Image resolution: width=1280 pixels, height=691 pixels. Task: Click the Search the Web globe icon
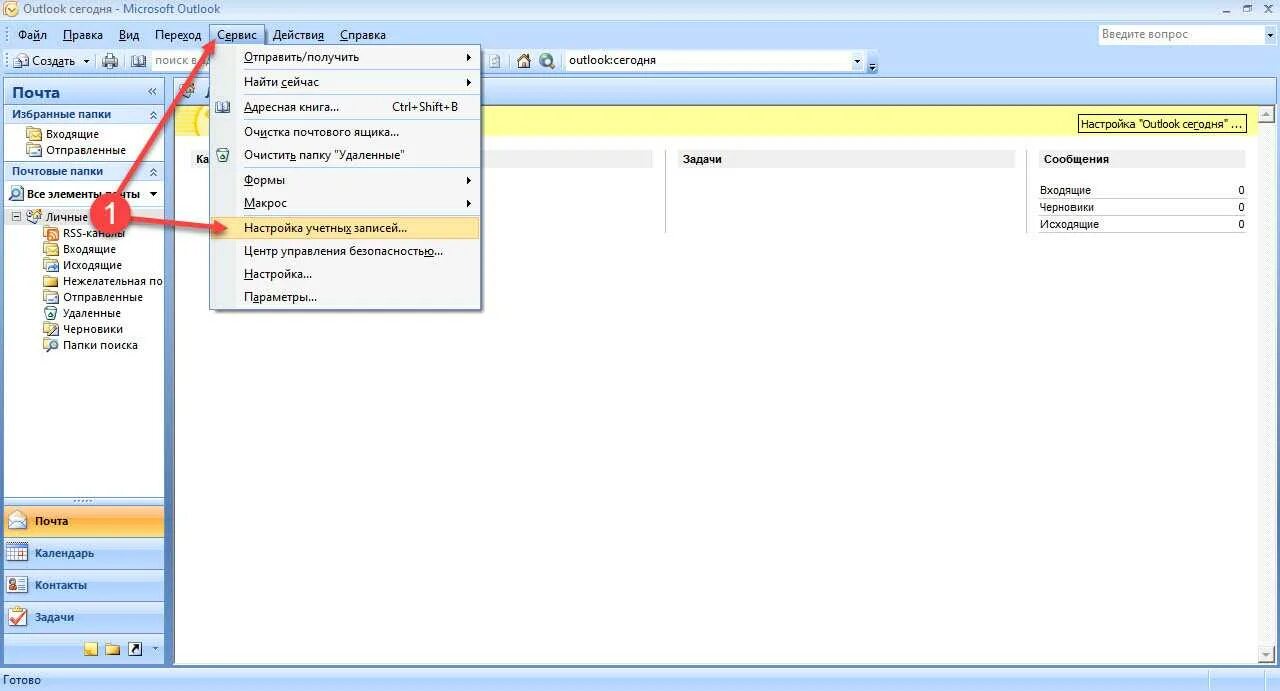tap(547, 61)
